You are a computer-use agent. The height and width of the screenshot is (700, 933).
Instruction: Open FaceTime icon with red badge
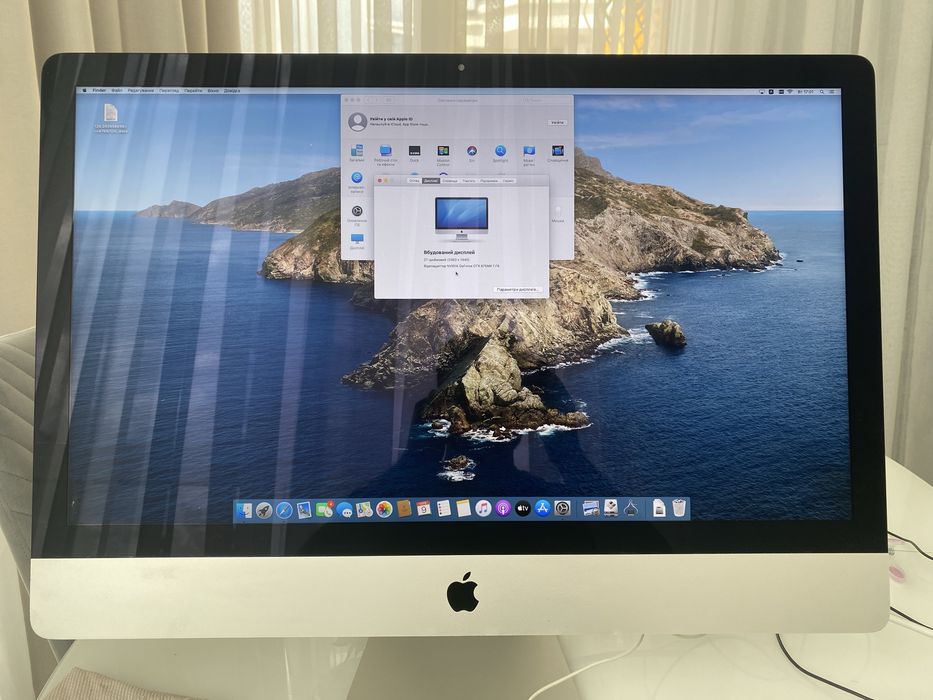(324, 509)
